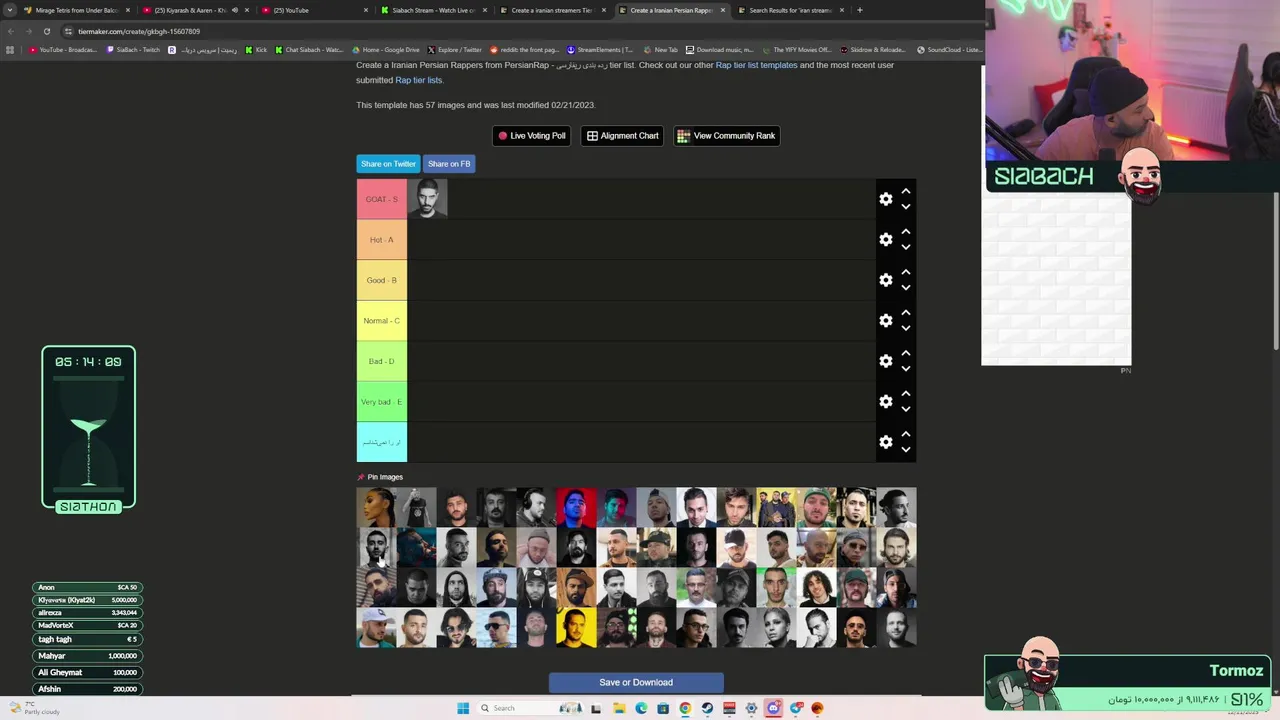The image size is (1280, 720).
Task: Select the Hot - A tier label
Action: click(x=381, y=240)
